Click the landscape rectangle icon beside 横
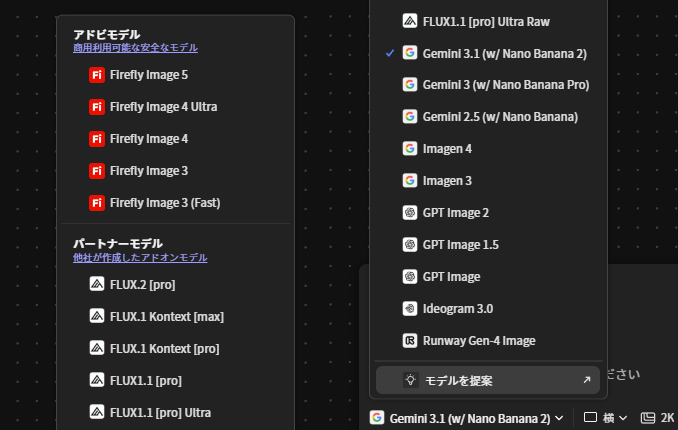 click(x=590, y=417)
